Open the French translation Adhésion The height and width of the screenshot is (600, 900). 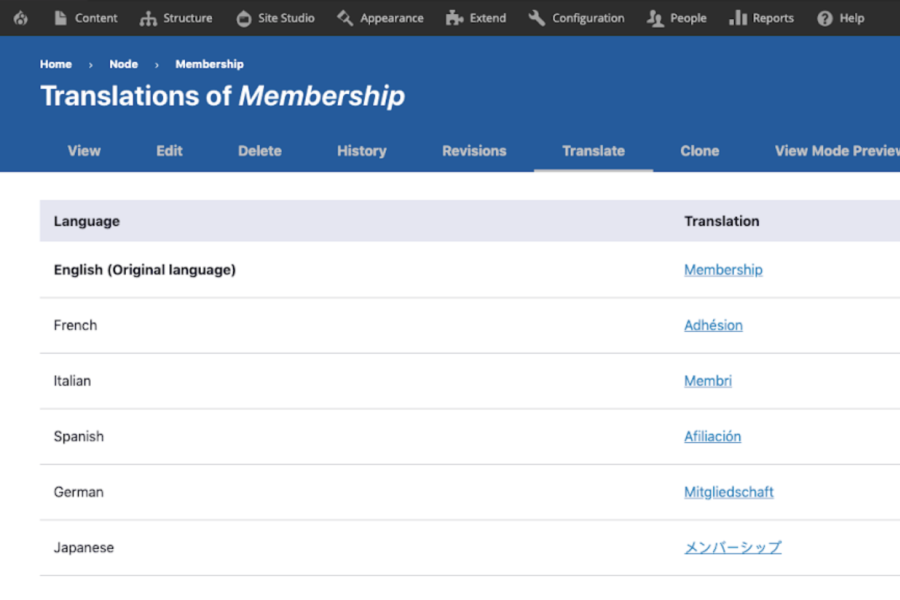(713, 325)
